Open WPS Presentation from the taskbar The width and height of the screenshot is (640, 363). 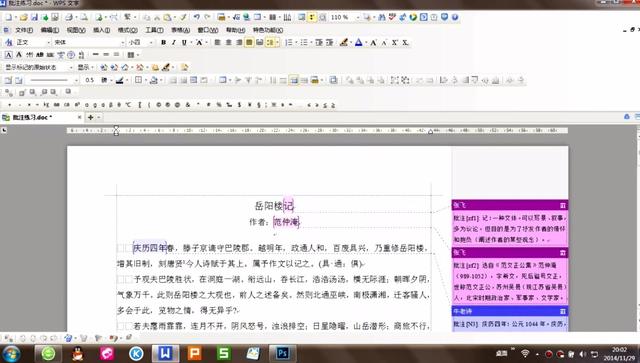point(195,353)
